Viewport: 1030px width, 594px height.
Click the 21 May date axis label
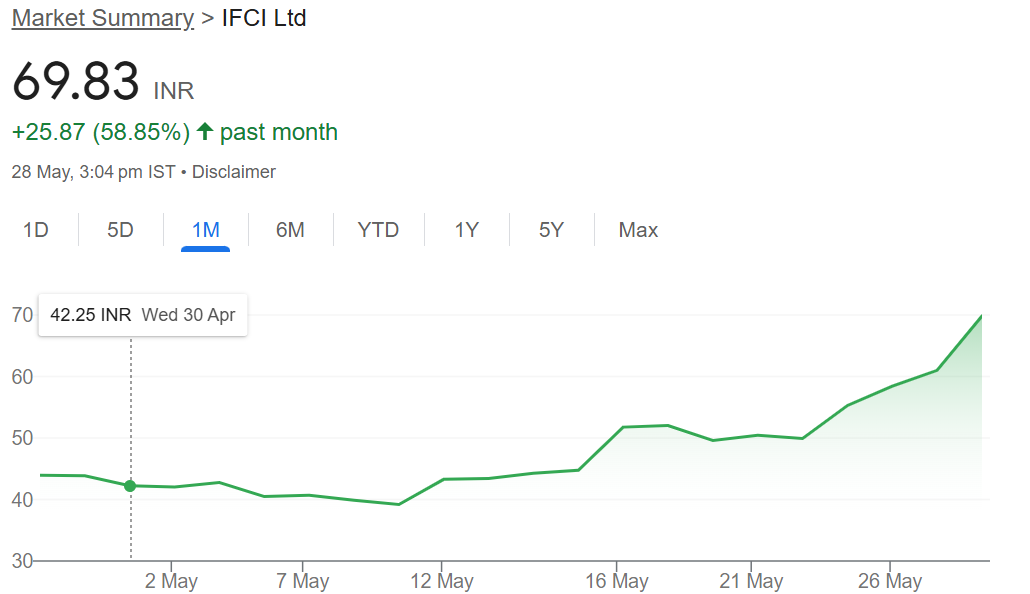point(751,581)
